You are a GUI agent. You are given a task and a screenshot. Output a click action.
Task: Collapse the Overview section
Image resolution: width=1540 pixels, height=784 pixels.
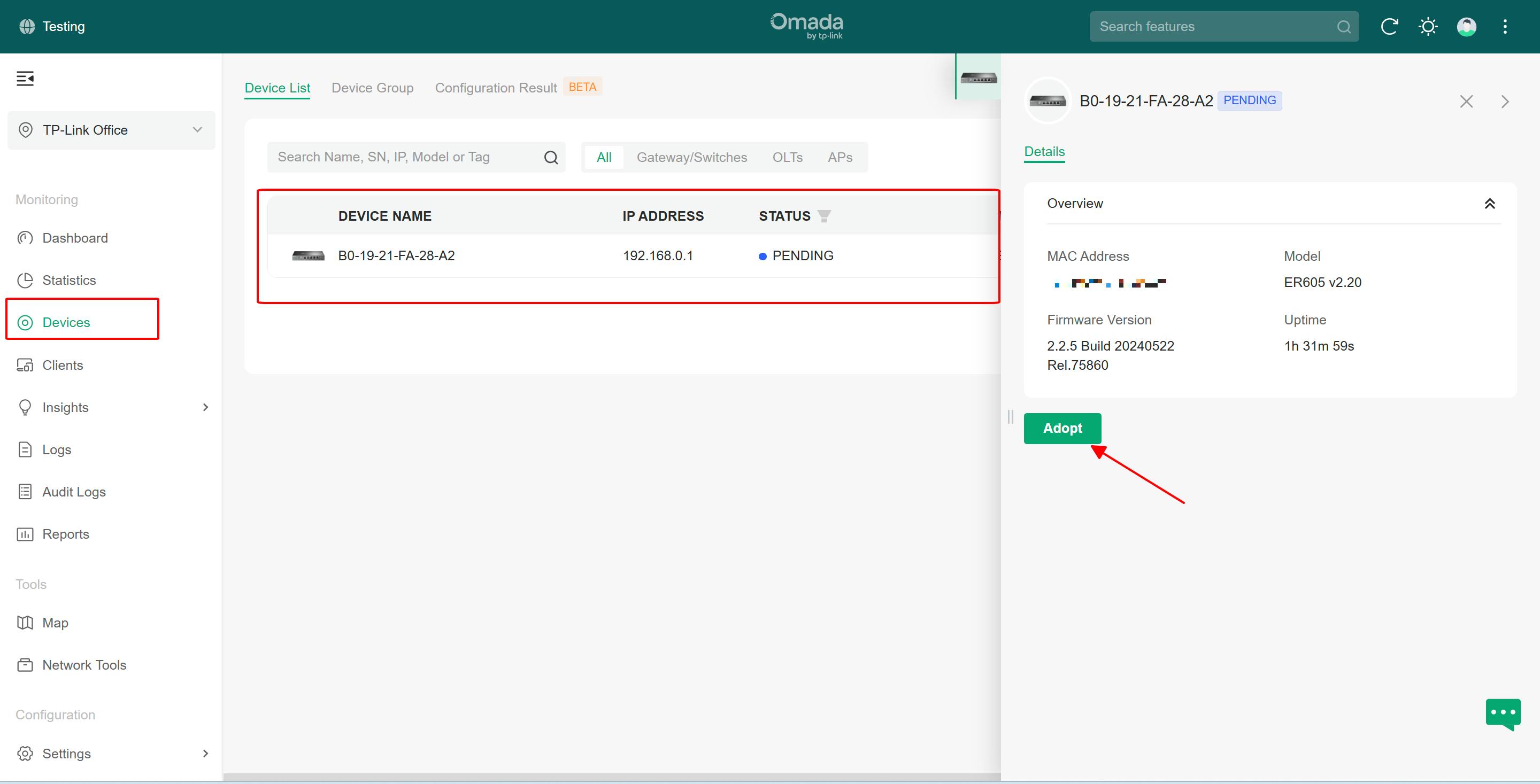[x=1489, y=204]
